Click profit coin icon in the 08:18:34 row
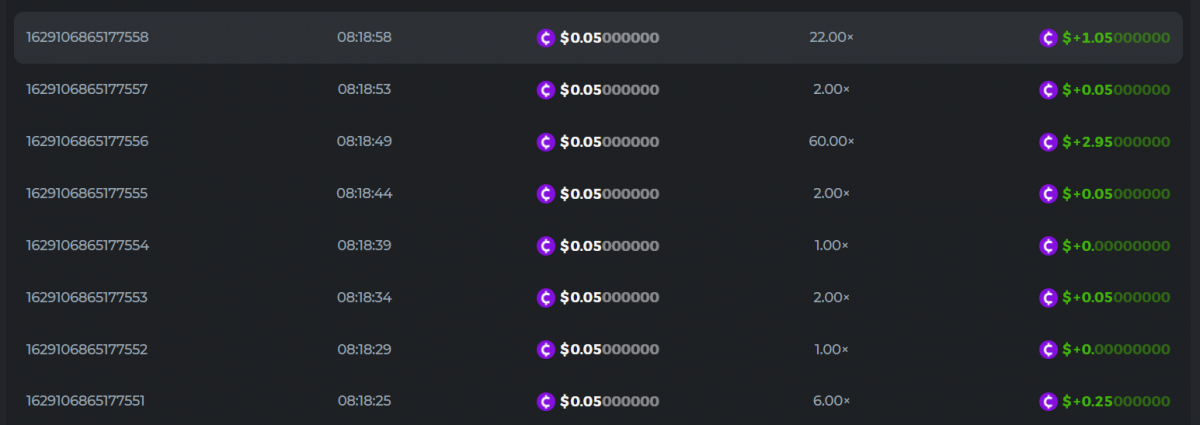The height and width of the screenshot is (425, 1200). pyautogui.click(x=1048, y=298)
